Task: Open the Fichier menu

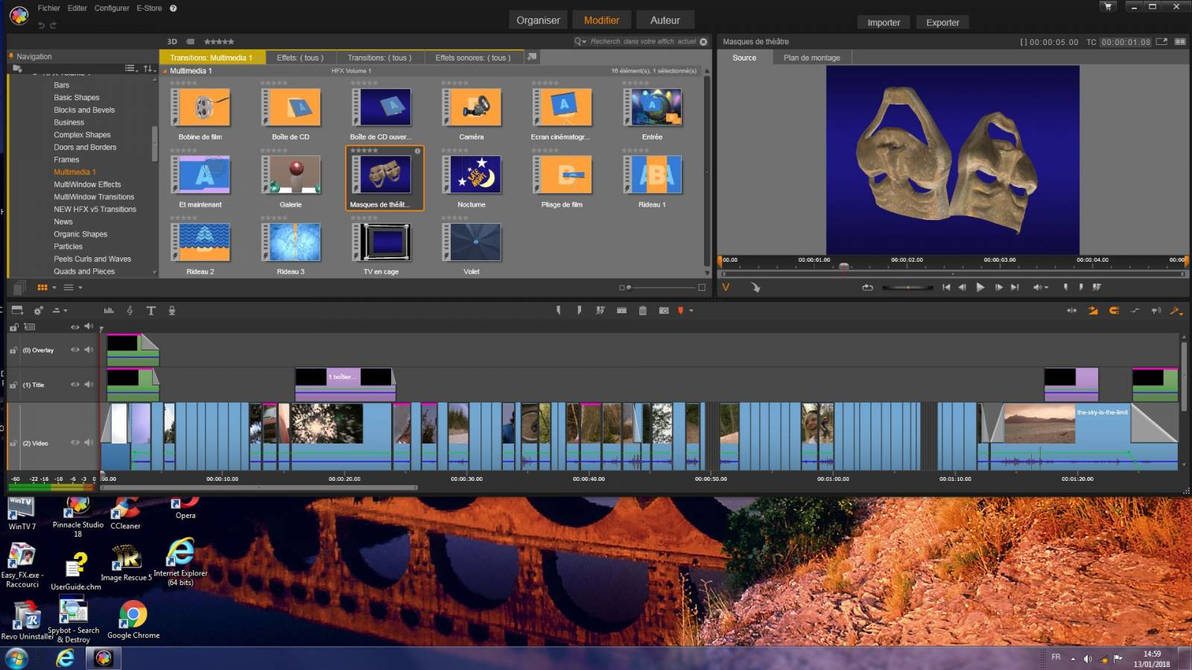Action: click(49, 8)
